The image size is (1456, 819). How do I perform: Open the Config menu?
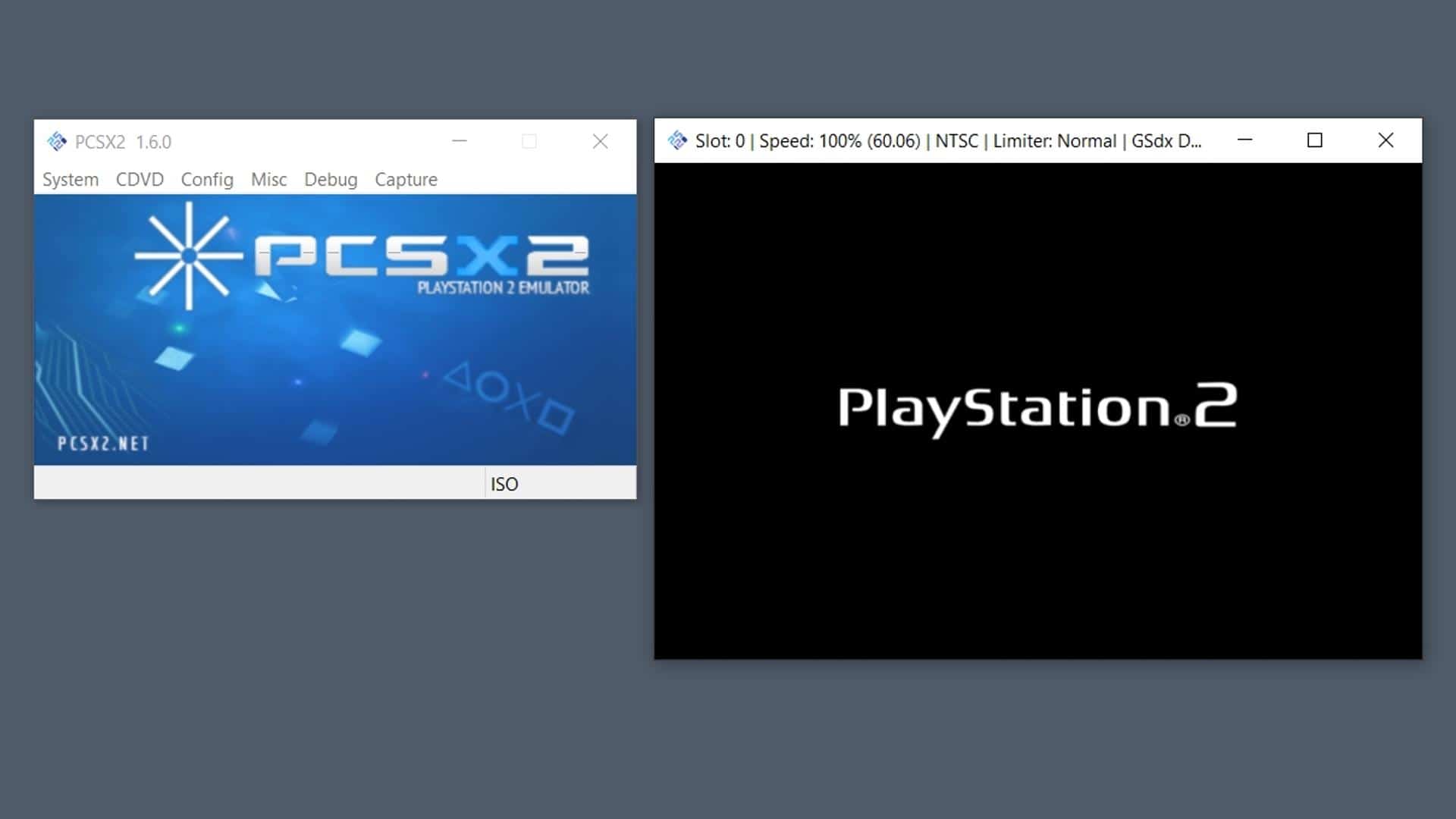click(x=207, y=180)
